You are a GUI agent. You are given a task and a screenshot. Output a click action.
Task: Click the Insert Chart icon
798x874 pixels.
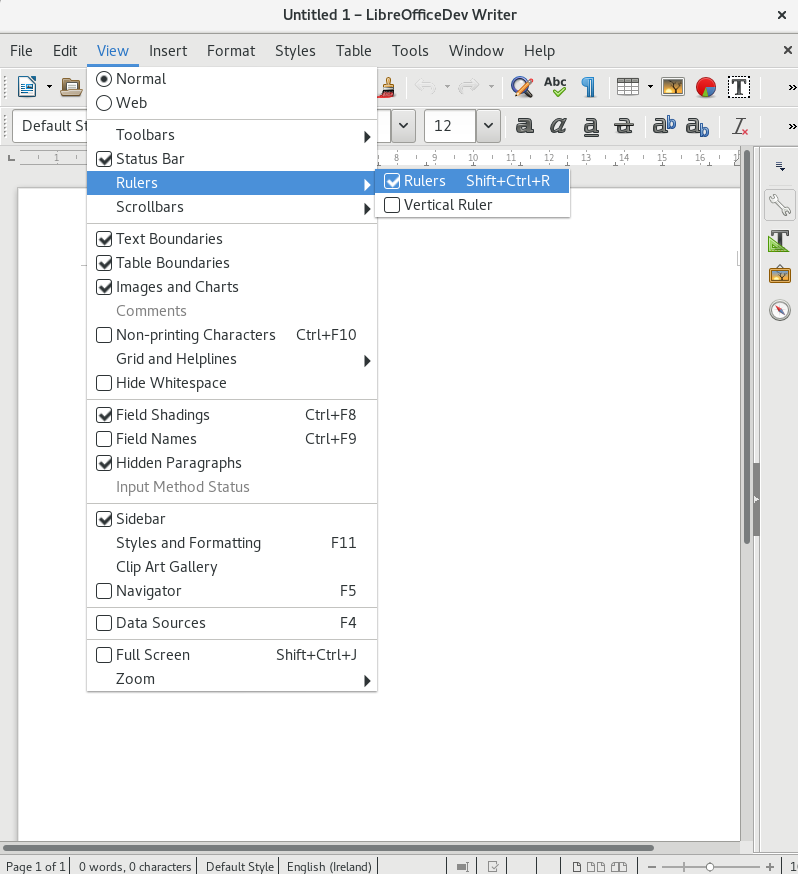click(705, 87)
